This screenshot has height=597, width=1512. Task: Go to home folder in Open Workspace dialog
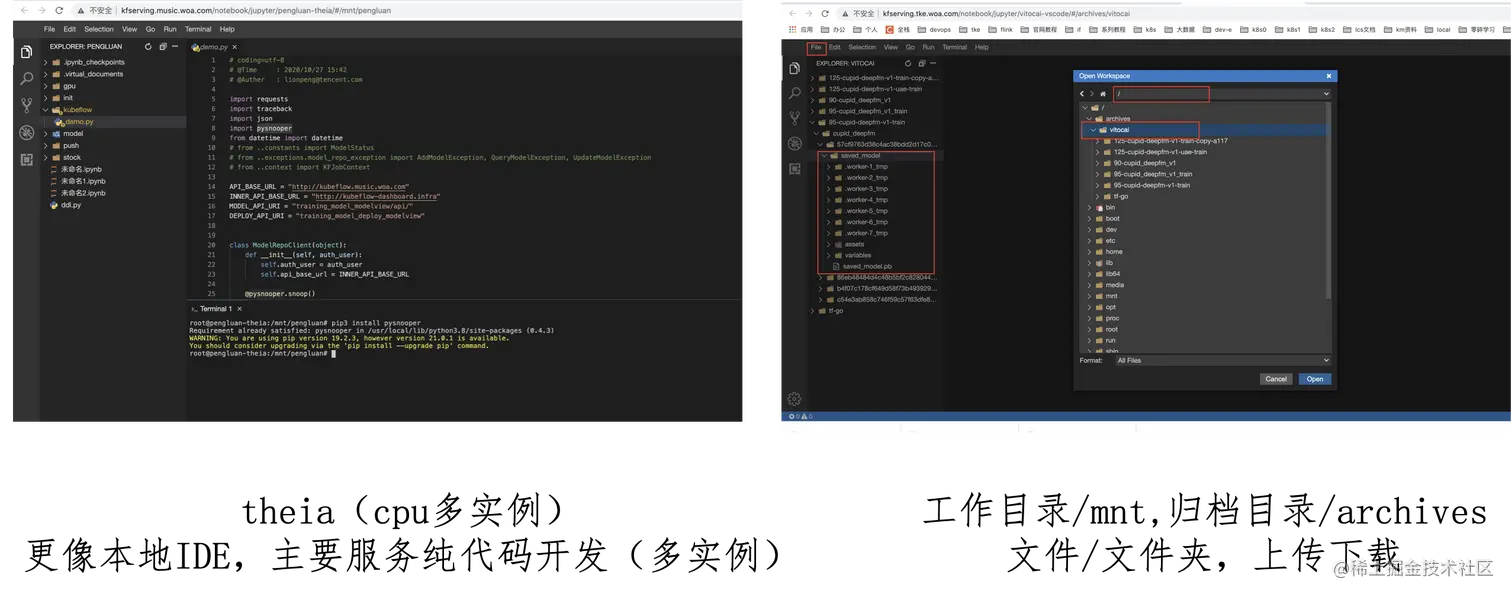(1103, 94)
